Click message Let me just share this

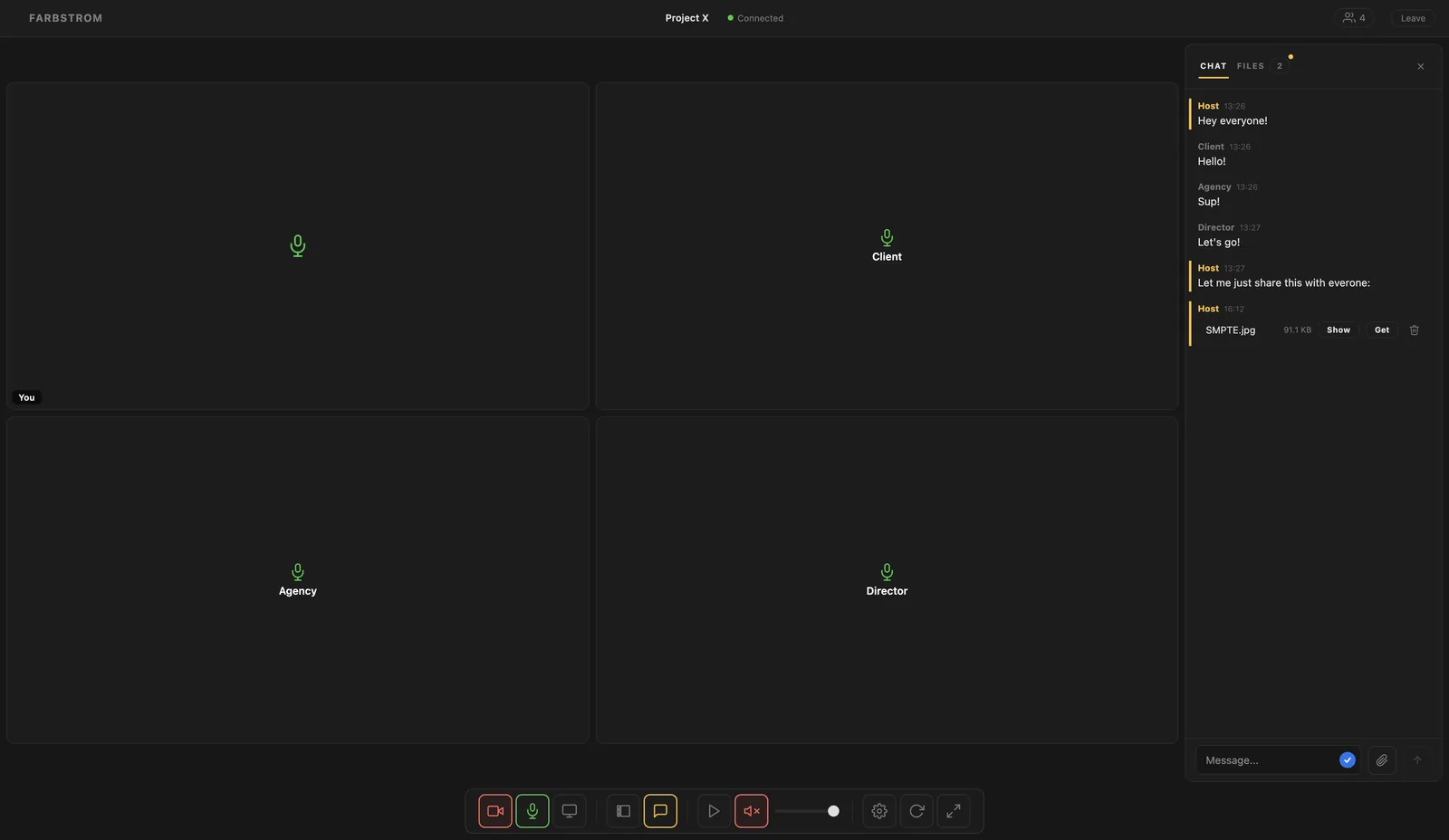pos(1283,283)
